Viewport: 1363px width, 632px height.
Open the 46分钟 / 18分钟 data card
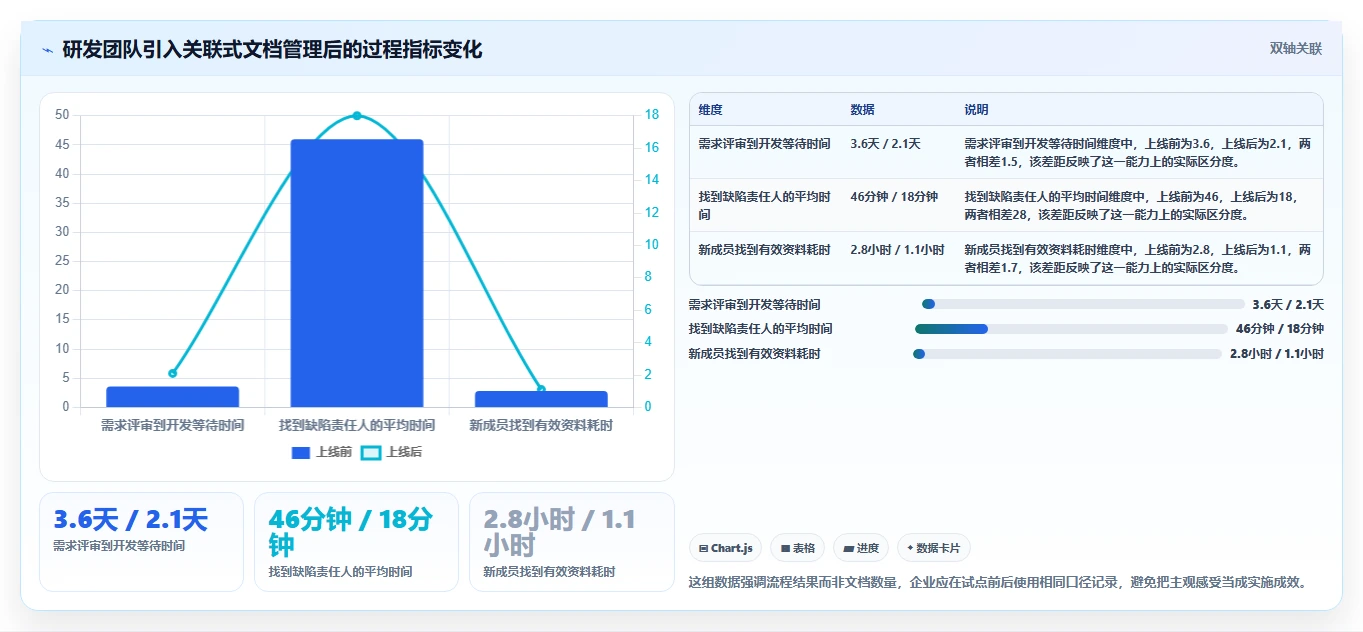(x=356, y=542)
